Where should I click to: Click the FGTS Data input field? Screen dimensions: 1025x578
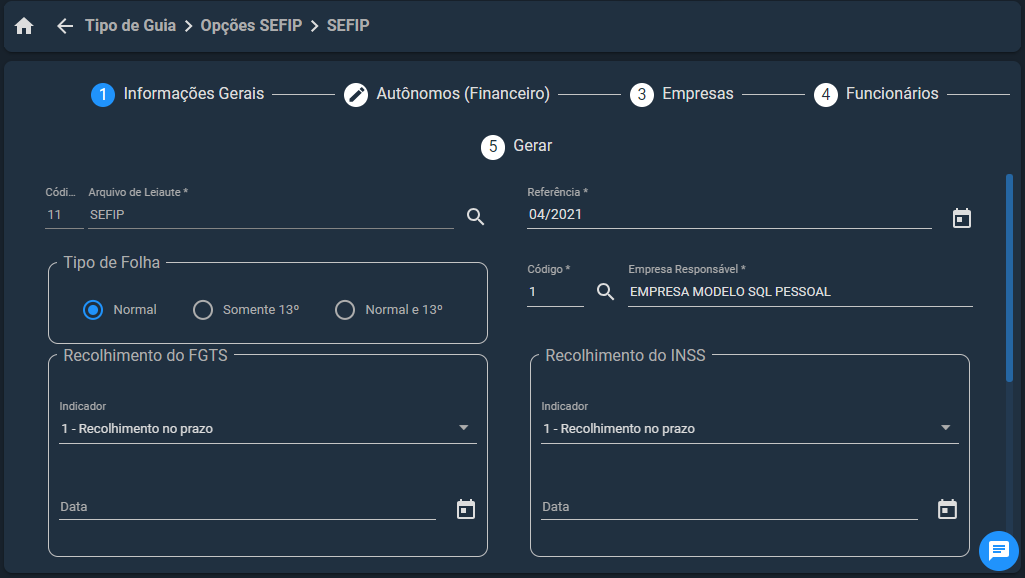(x=247, y=507)
